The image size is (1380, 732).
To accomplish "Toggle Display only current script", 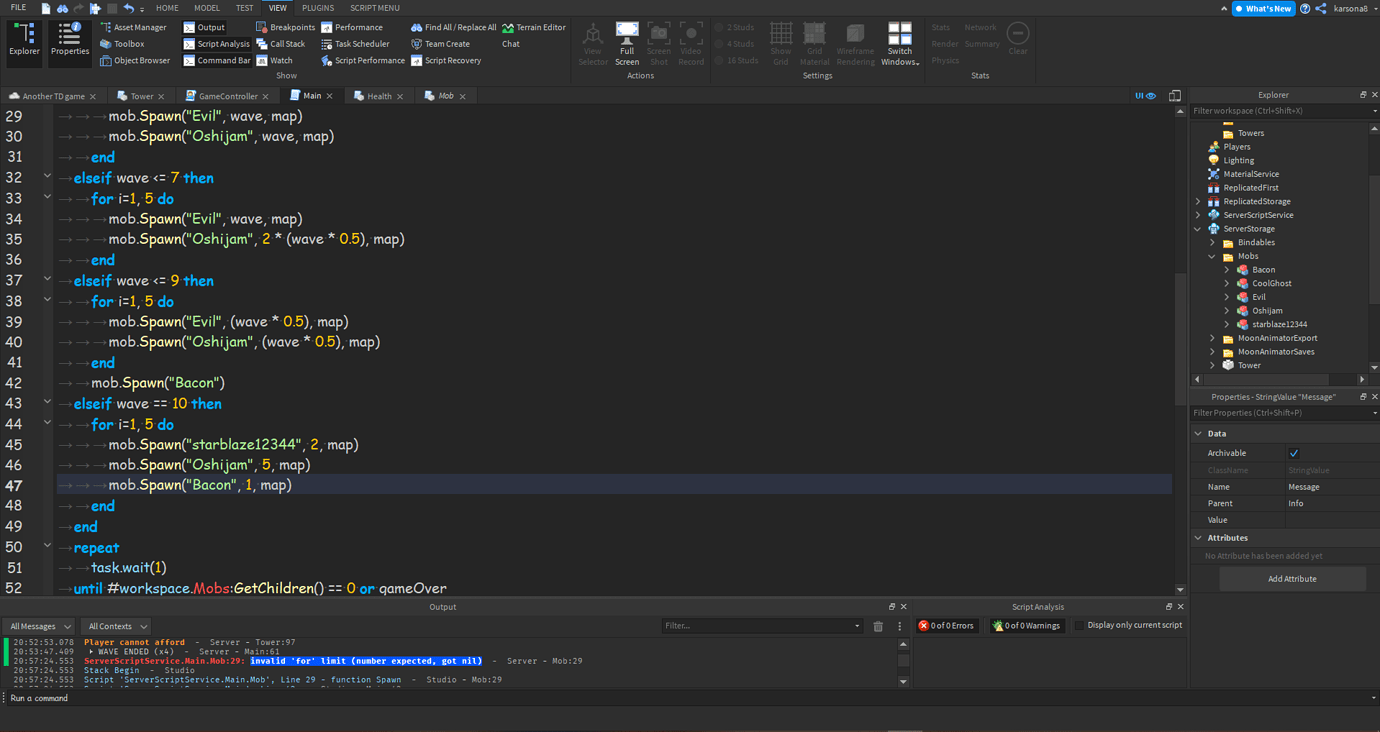I will 1079,626.
